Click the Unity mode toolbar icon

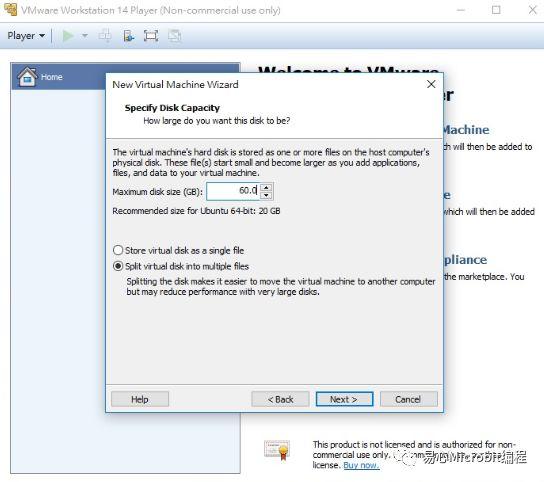point(175,36)
